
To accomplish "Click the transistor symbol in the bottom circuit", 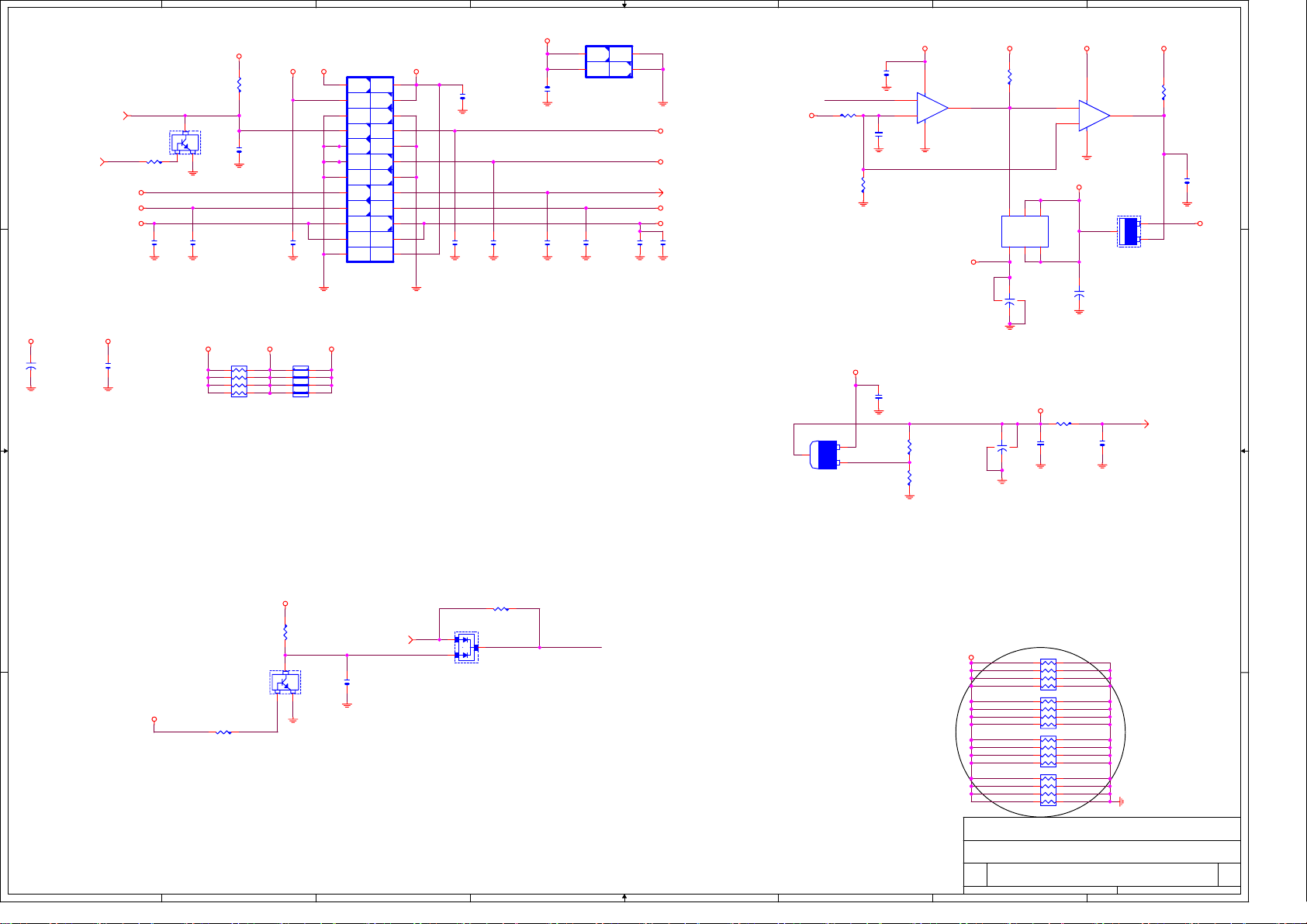I will [285, 682].
